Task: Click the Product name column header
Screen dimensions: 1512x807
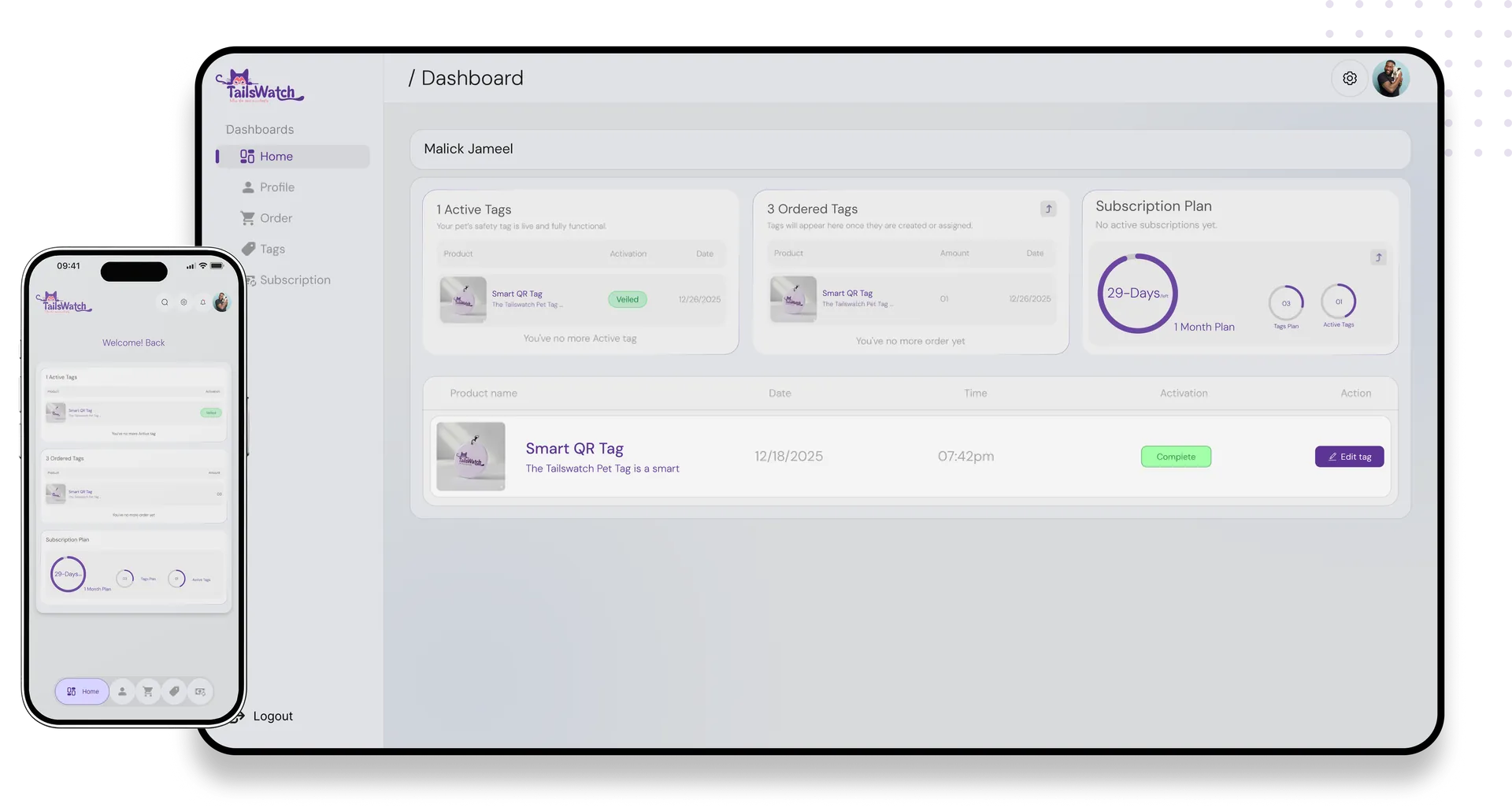Action: [484, 394]
